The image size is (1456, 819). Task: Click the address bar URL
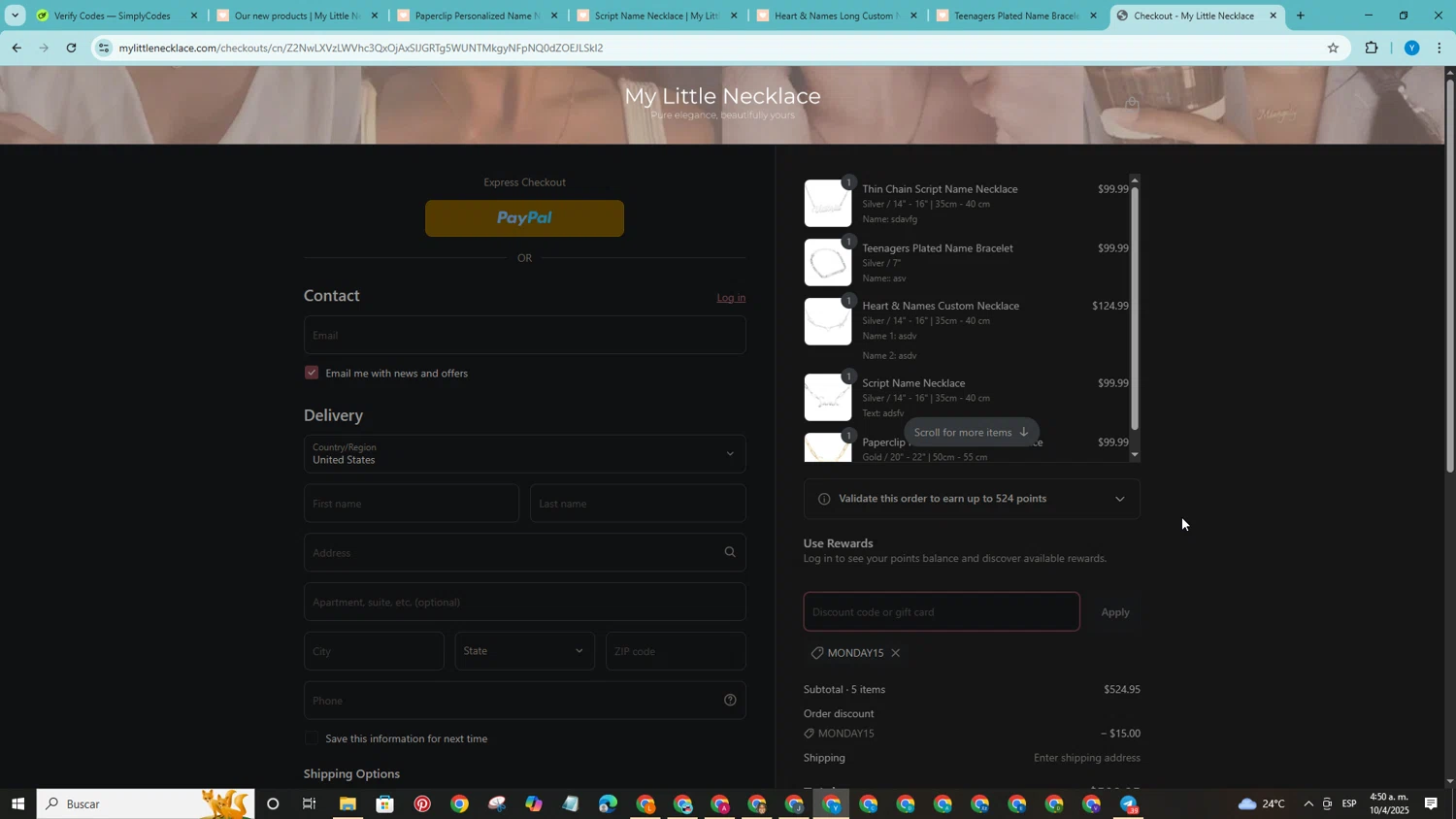click(361, 48)
